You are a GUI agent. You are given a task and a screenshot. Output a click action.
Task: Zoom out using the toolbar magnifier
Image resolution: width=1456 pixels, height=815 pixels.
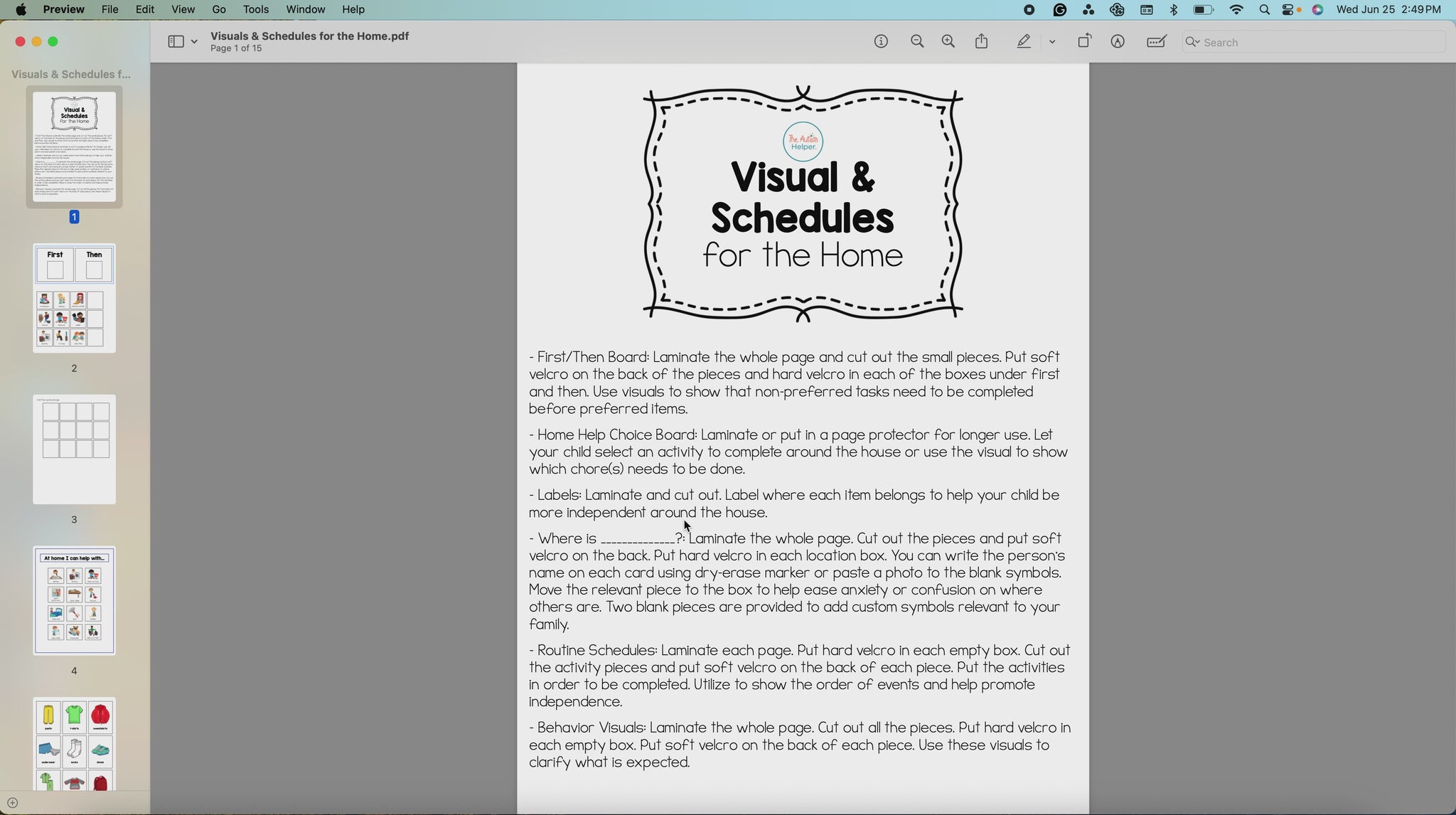pyautogui.click(x=917, y=42)
